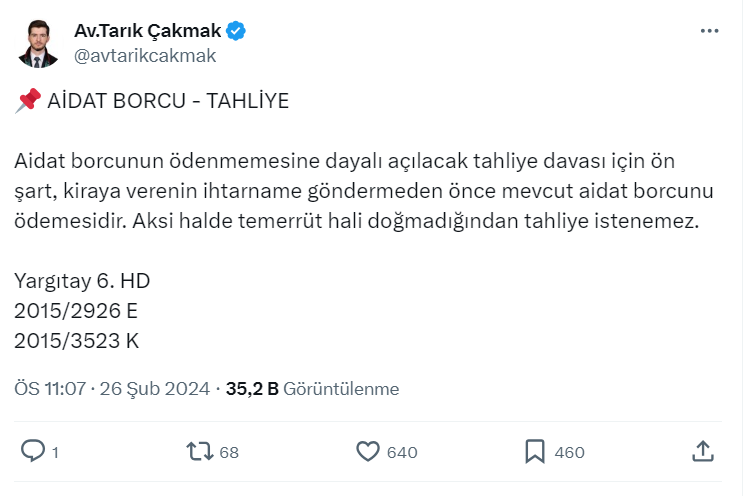View the 35,2 B Görüntülenme count
The width and height of the screenshot is (749, 496).
tap(312, 389)
